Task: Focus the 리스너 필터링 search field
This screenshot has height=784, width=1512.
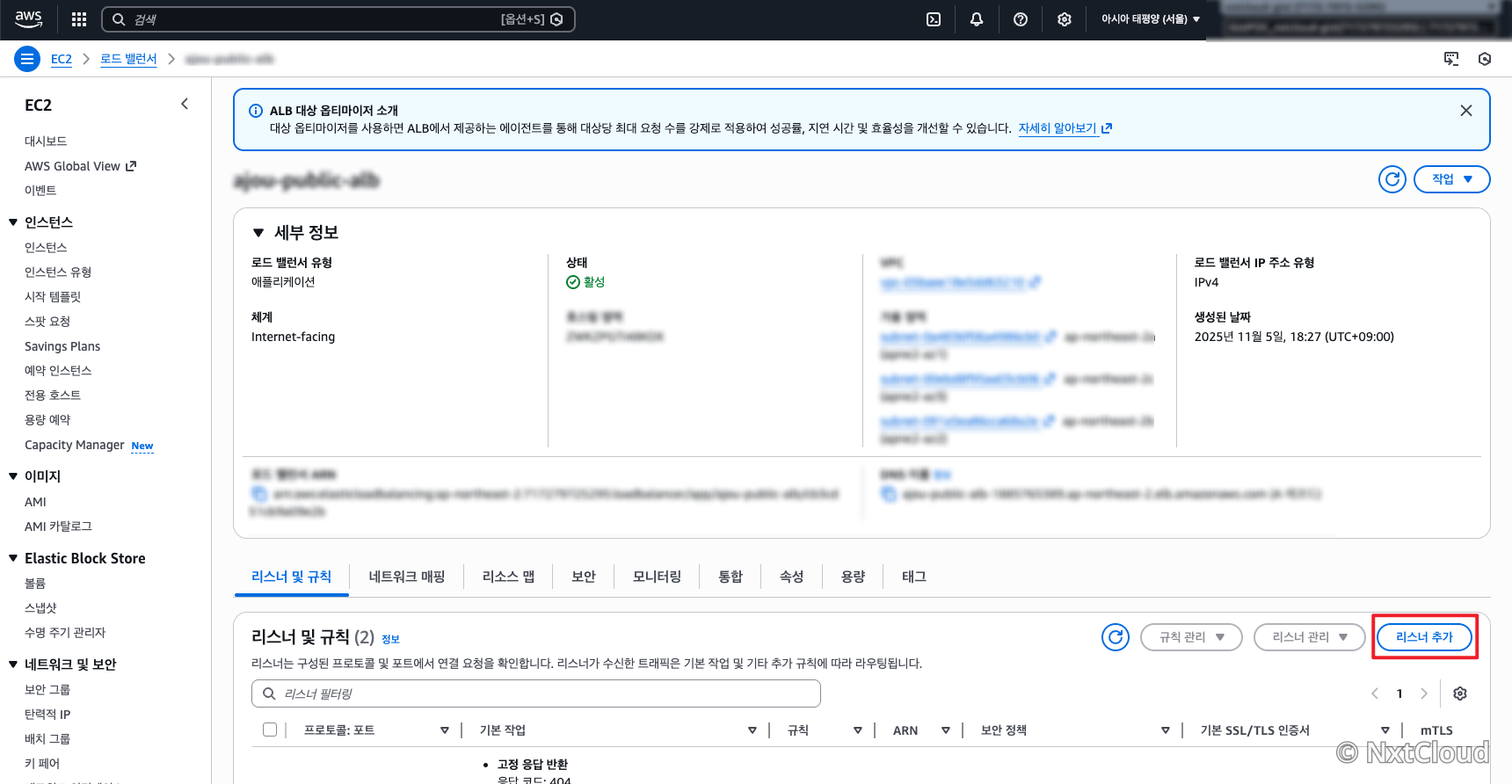Action: point(536,693)
